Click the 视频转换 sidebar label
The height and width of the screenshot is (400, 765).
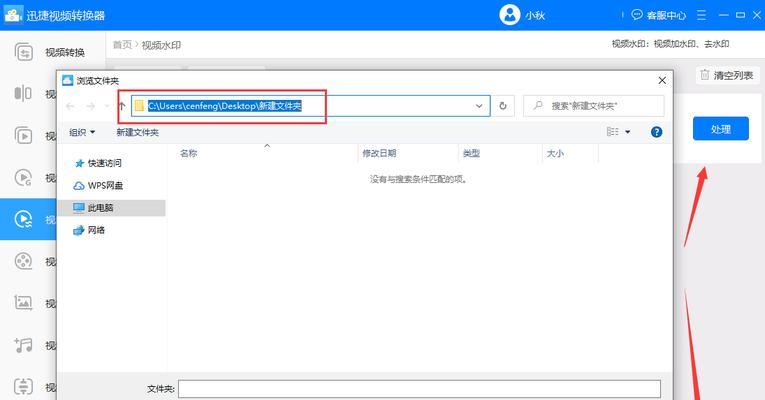click(x=65, y=52)
